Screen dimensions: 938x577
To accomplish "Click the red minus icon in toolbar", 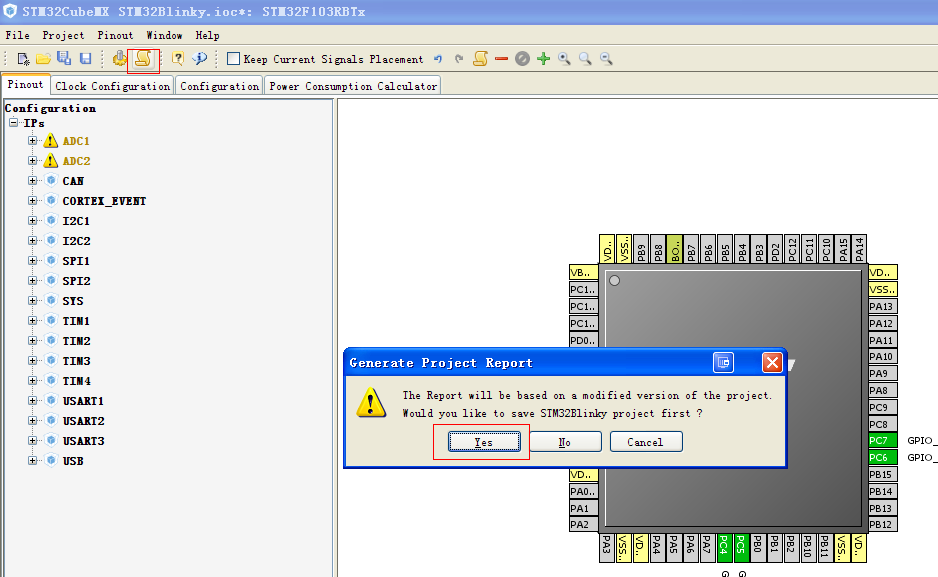I will (x=501, y=59).
